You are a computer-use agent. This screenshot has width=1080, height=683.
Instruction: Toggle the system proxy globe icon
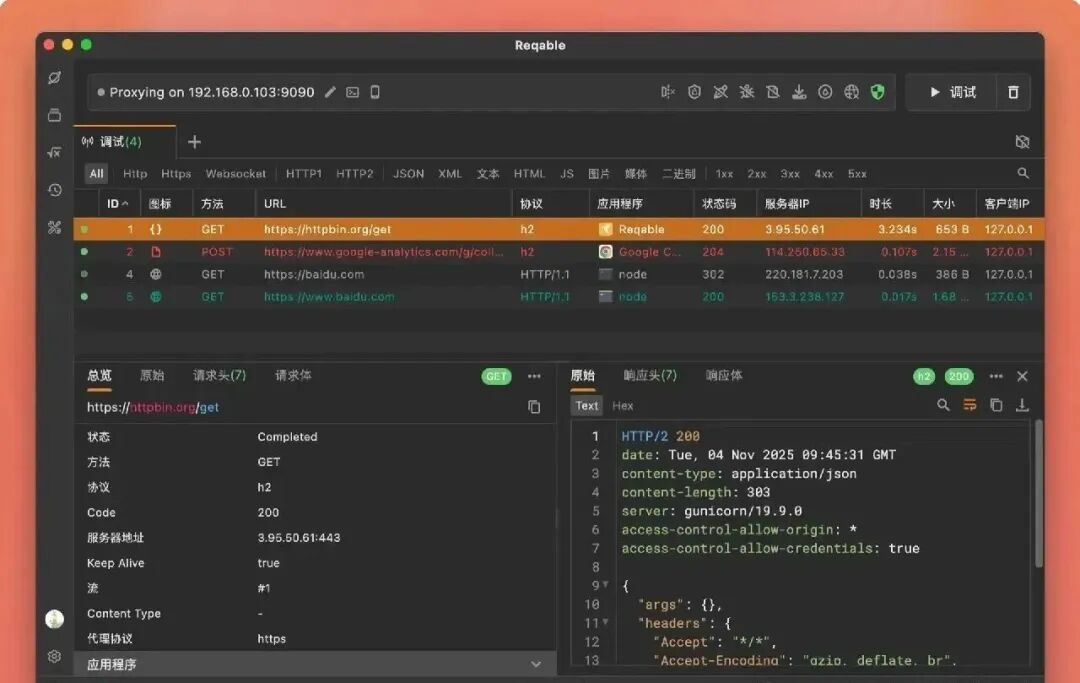(x=851, y=92)
